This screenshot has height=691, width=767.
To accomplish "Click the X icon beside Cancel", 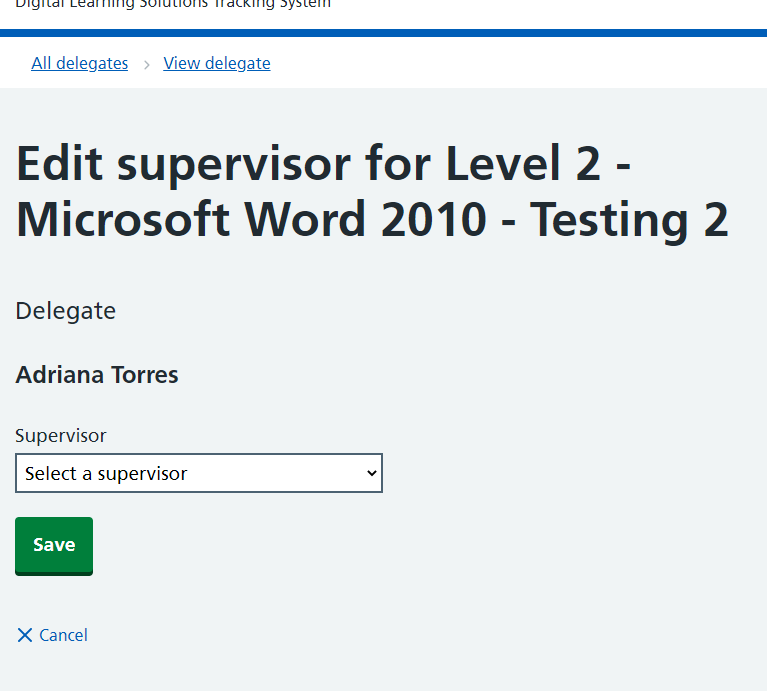I will point(24,635).
